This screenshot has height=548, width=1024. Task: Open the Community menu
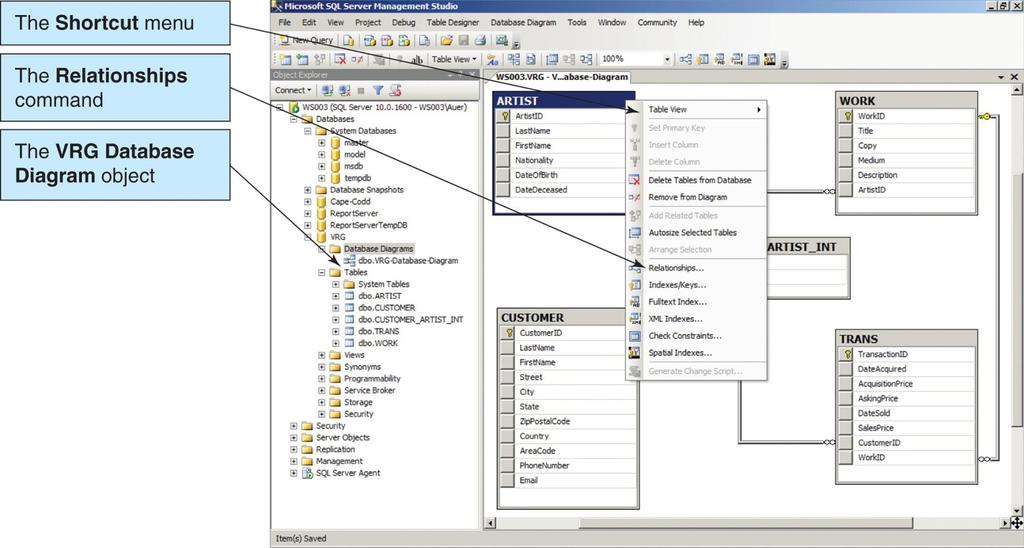657,22
